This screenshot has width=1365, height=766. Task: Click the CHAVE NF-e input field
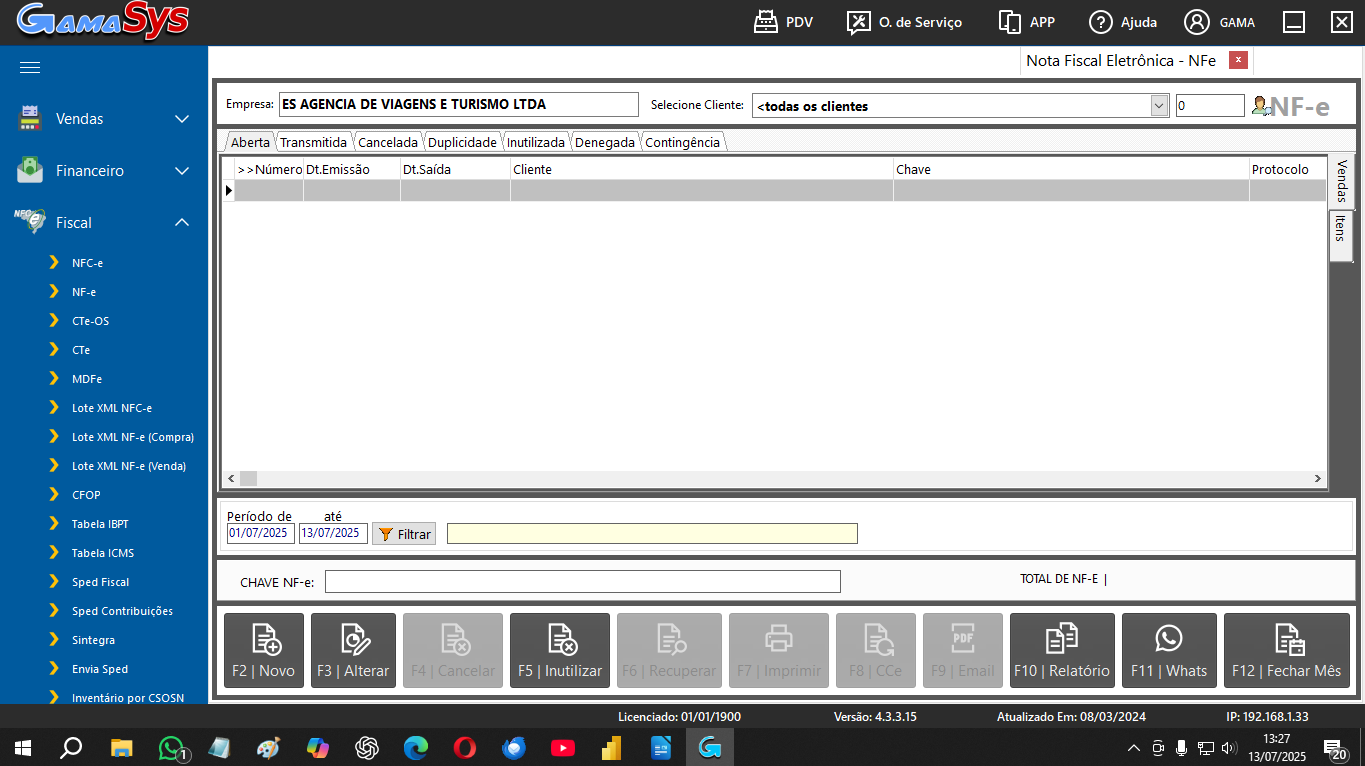582,582
